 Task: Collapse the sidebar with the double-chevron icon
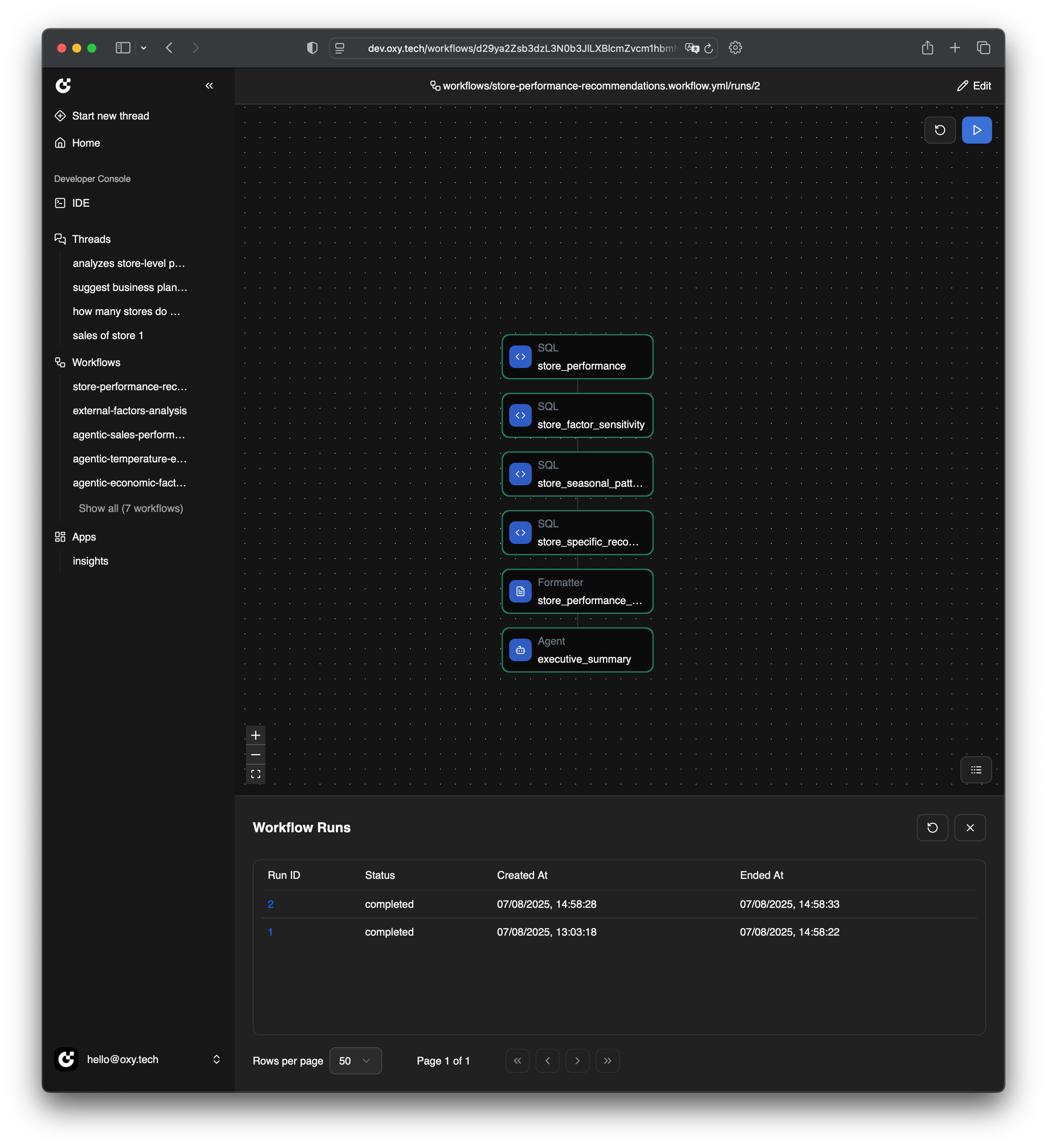209,86
